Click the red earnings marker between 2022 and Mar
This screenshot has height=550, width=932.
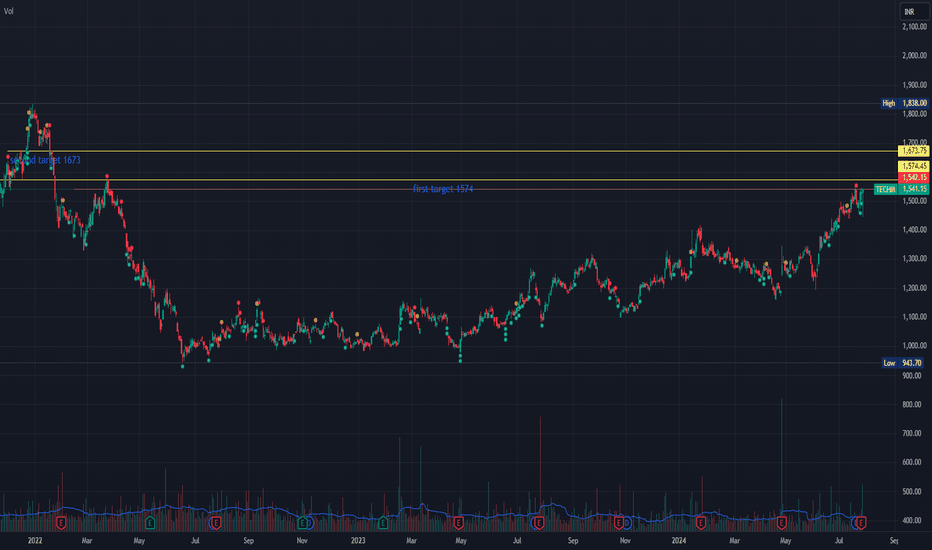click(61, 523)
